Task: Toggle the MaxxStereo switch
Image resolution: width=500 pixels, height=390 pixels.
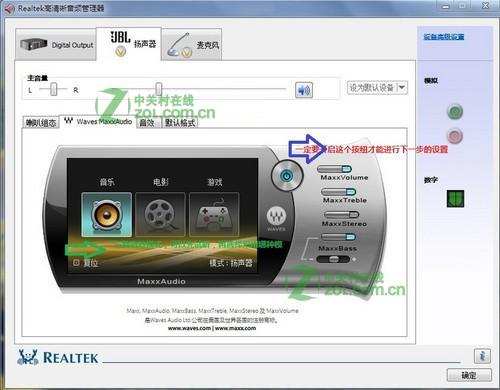Action: [x=341, y=215]
